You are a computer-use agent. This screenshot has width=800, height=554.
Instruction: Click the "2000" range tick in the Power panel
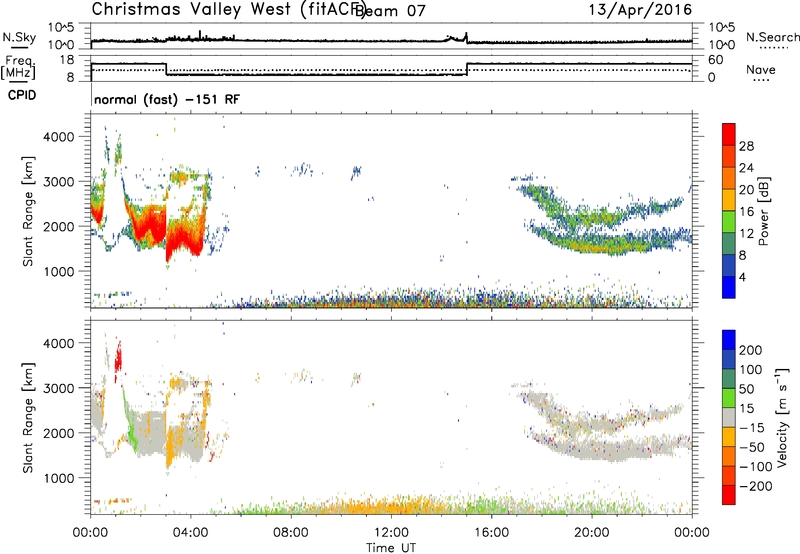point(59,226)
